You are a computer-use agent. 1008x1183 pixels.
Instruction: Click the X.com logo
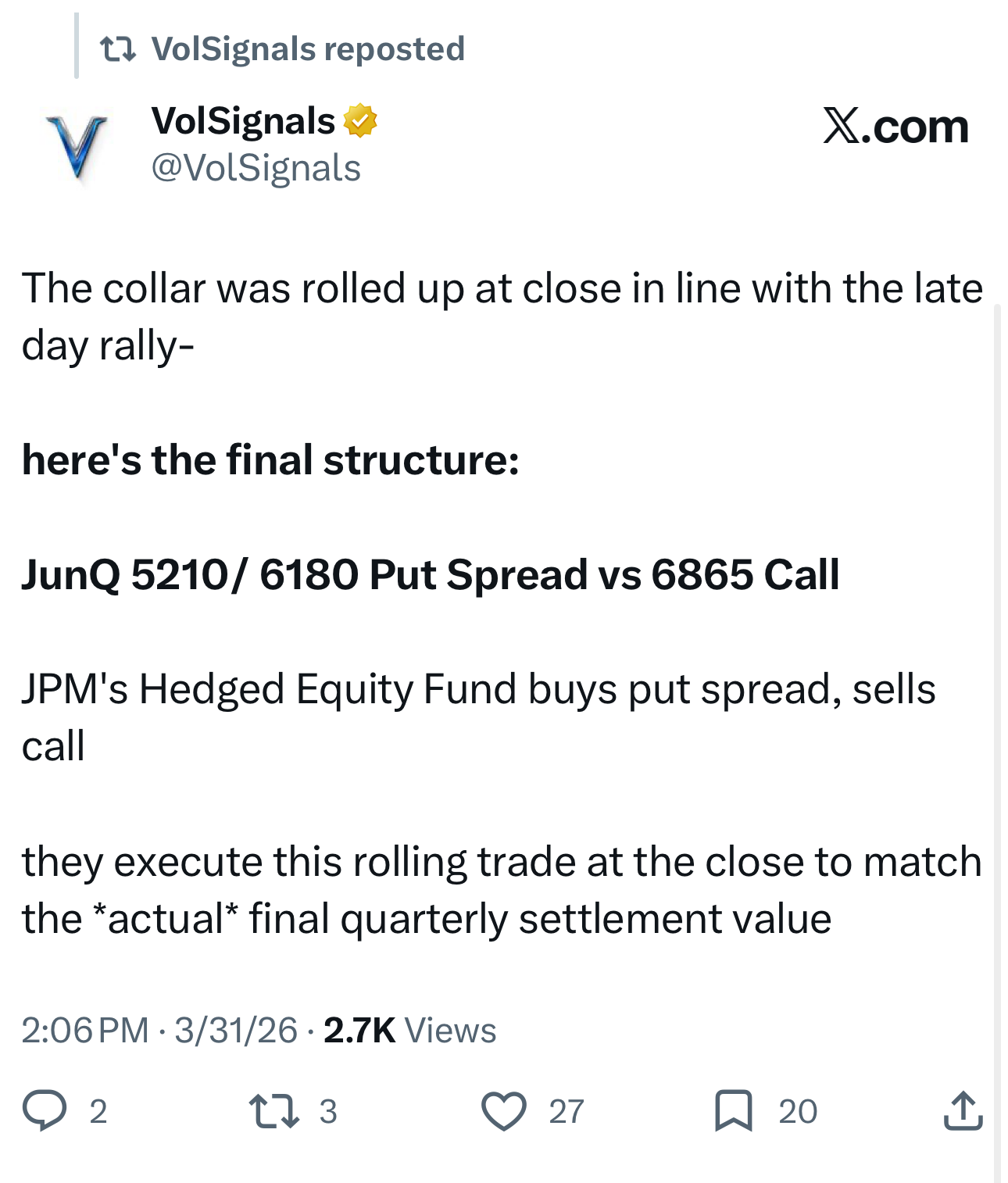point(895,125)
